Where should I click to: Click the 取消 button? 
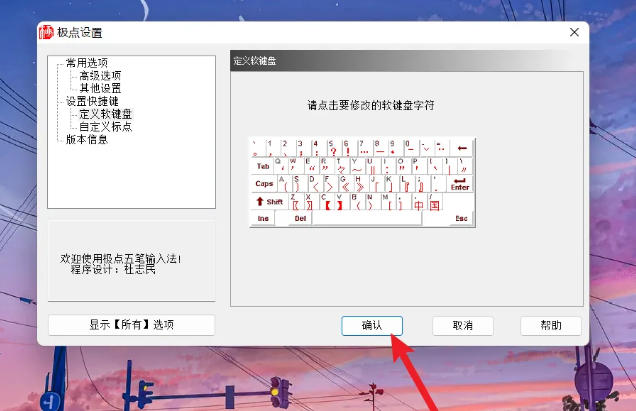pyautogui.click(x=462, y=325)
